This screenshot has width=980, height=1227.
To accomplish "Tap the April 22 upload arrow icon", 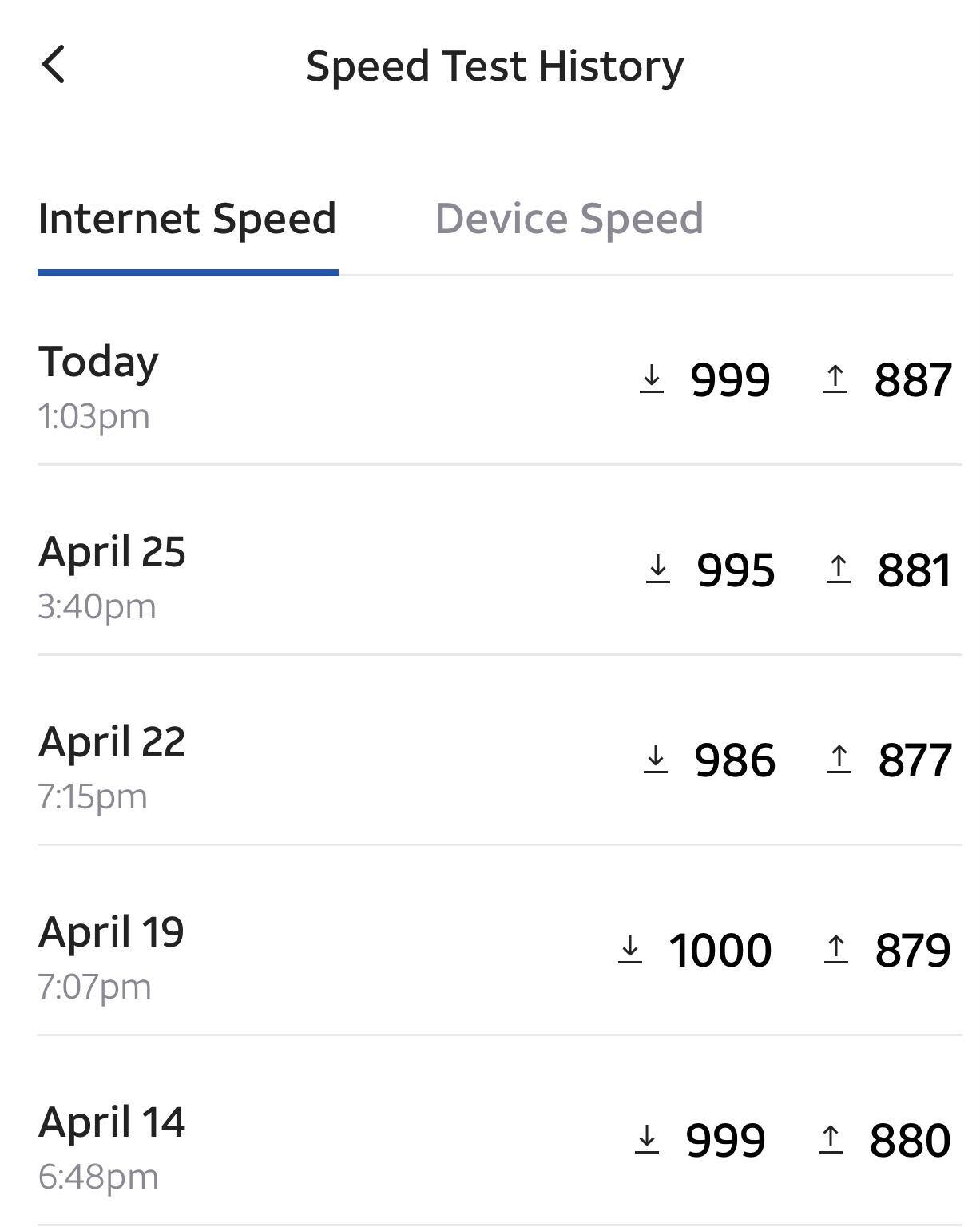I will pos(839,759).
